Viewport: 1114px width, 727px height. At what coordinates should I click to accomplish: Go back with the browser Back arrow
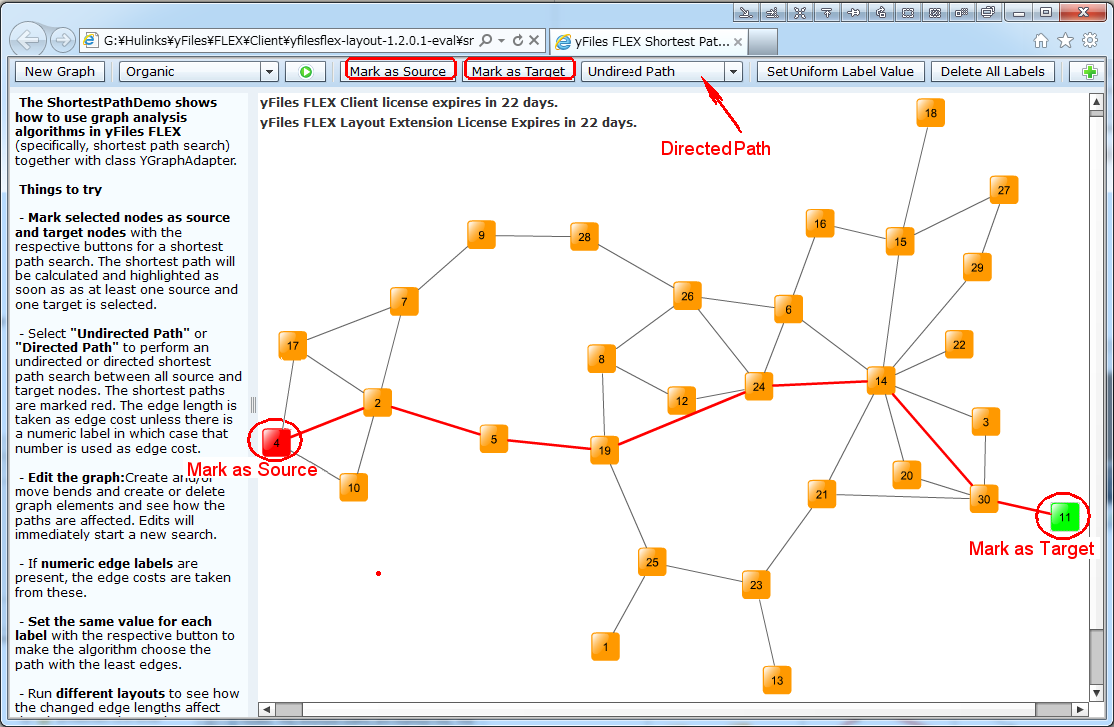28,41
